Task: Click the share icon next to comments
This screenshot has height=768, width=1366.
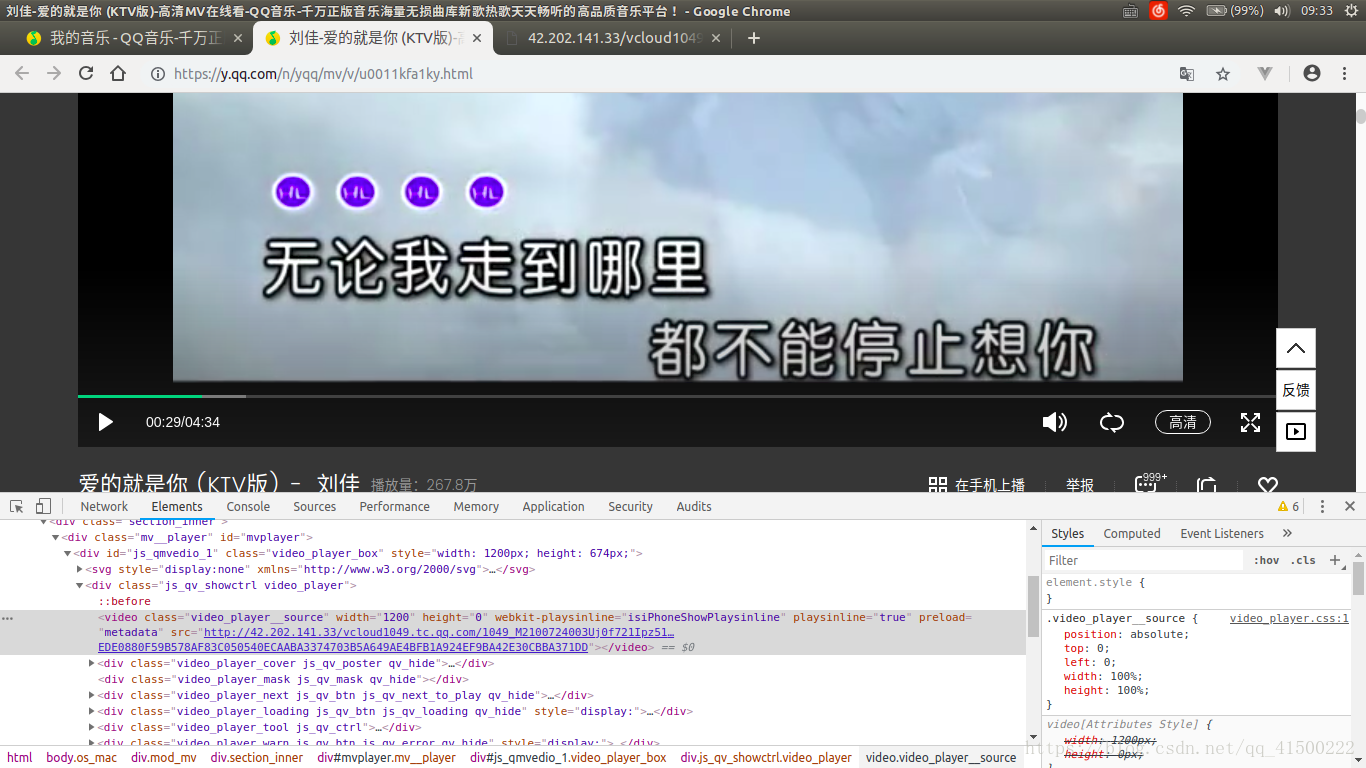Action: [x=1207, y=485]
